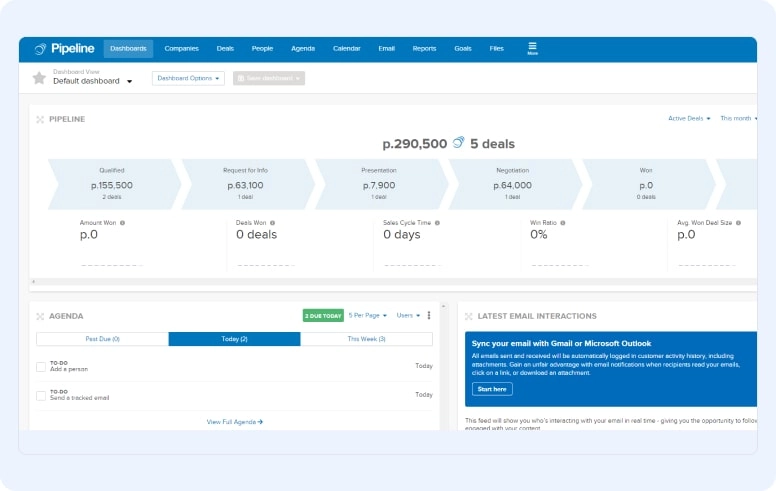The height and width of the screenshot is (491, 776).
Task: Click the info icon beside Sales Cycle Time
Action: tap(437, 223)
